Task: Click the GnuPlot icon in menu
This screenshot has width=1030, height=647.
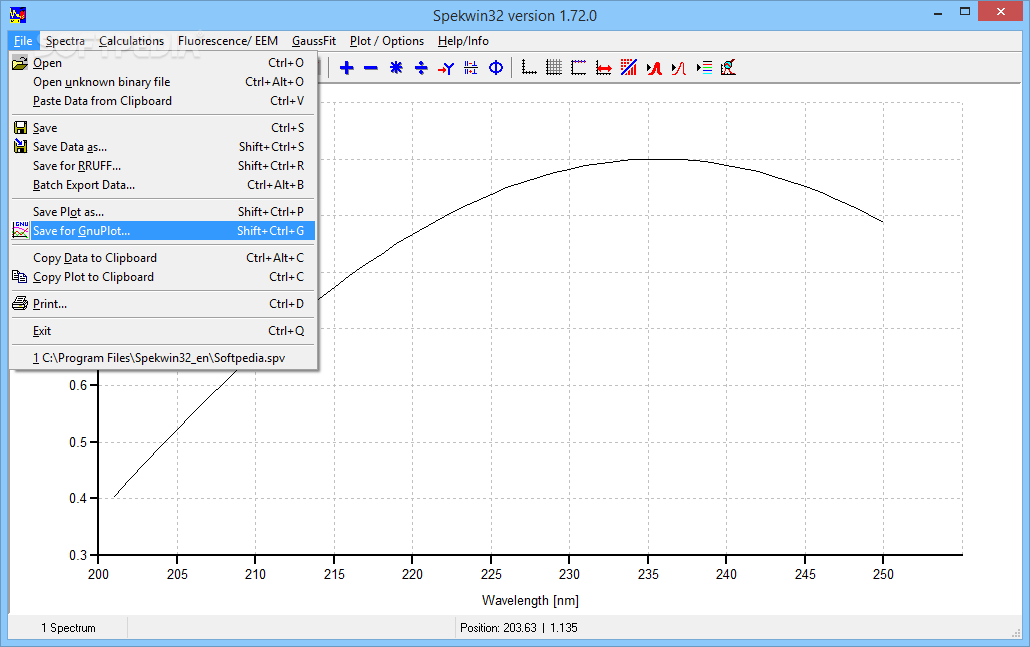Action: click(x=20, y=231)
